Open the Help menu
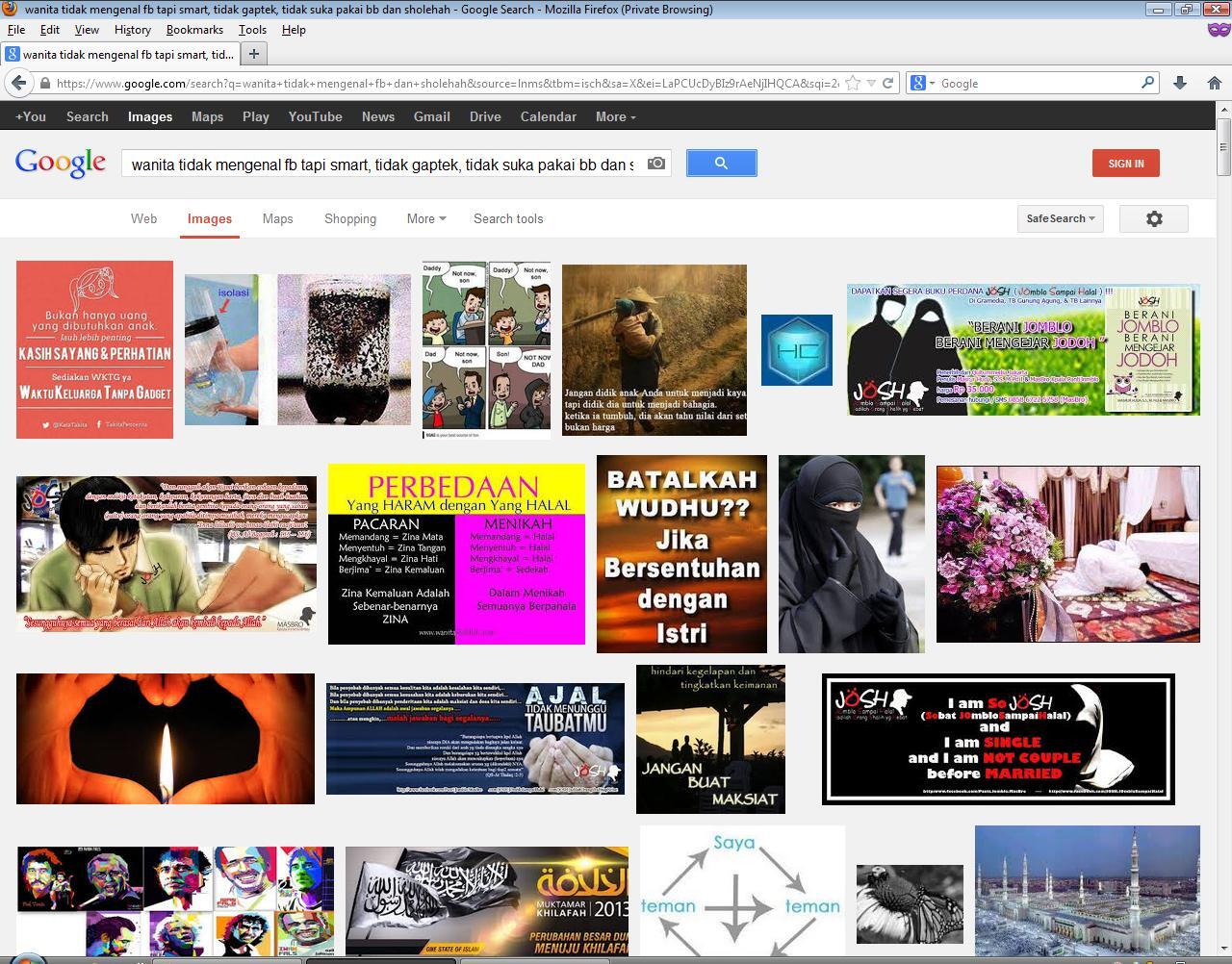Screen dimensions: 1232x964 [294, 30]
